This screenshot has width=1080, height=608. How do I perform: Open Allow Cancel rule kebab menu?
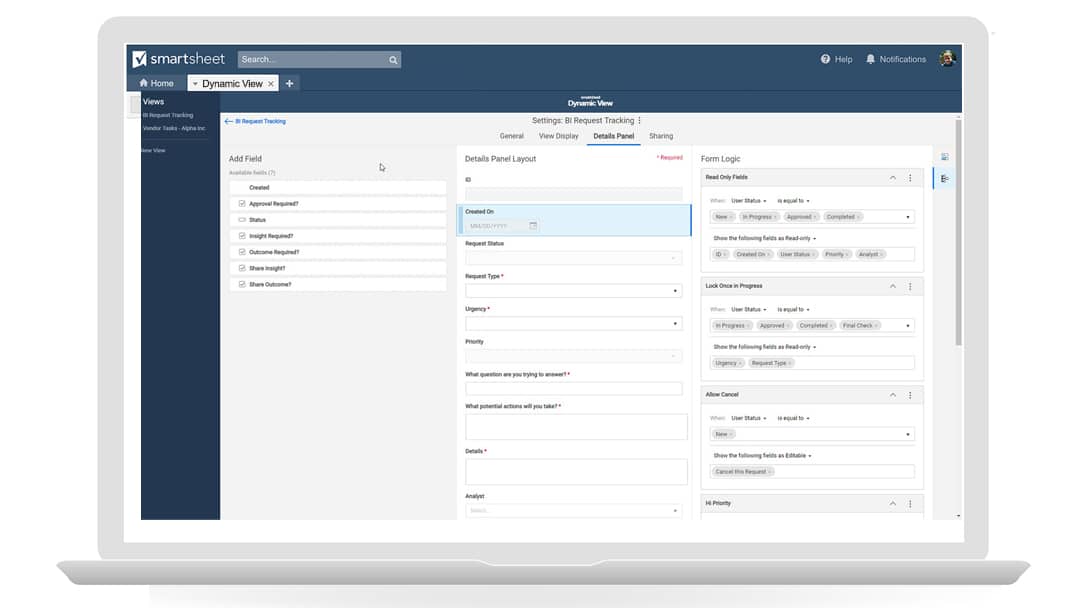[x=910, y=395]
